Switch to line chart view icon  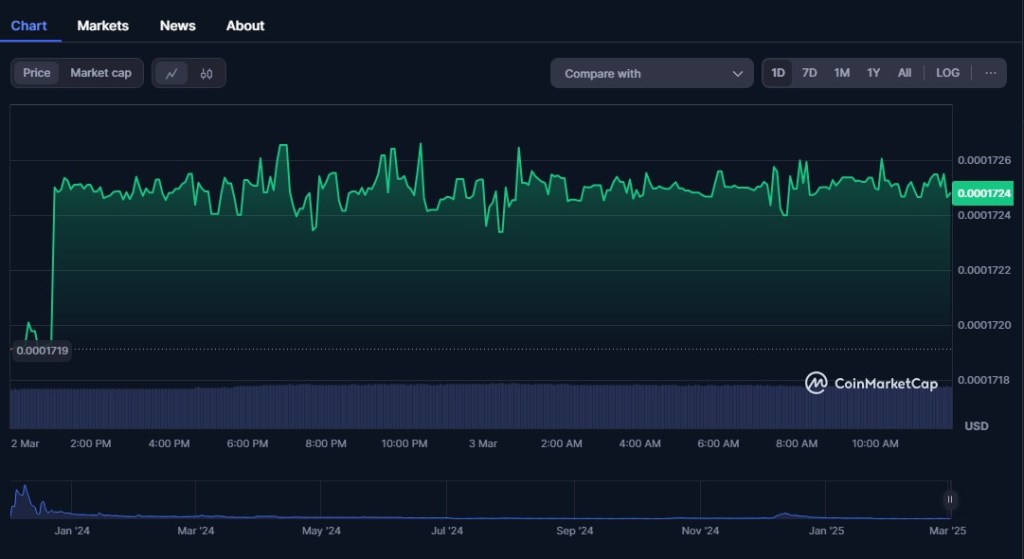point(172,73)
